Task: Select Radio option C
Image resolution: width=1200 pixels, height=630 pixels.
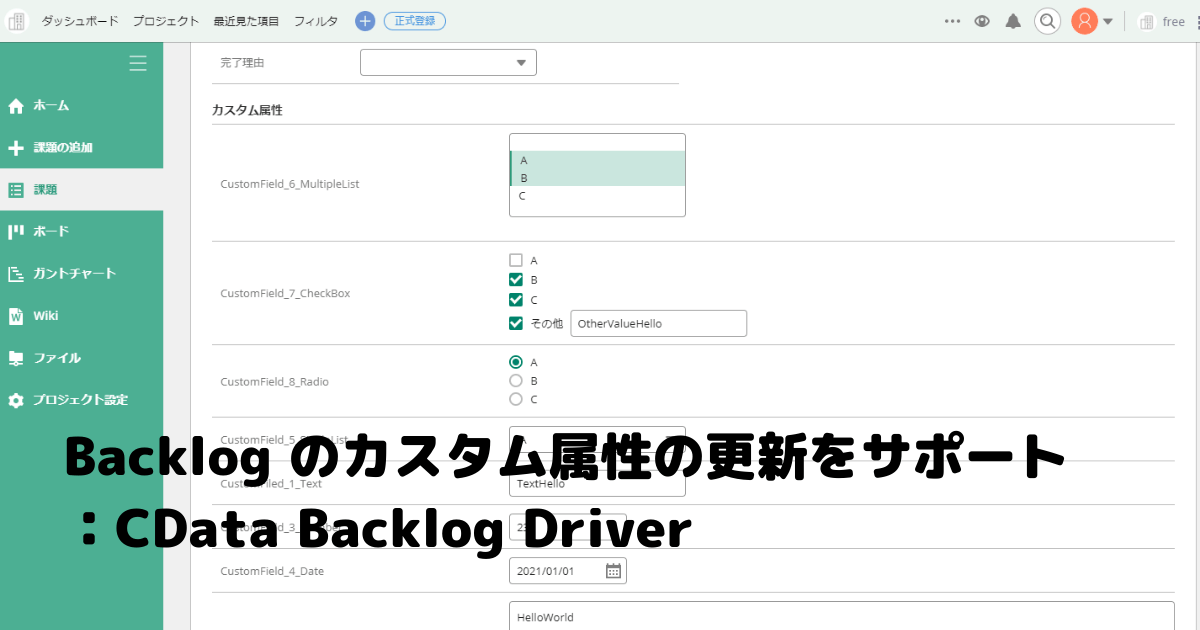Action: pyautogui.click(x=516, y=399)
